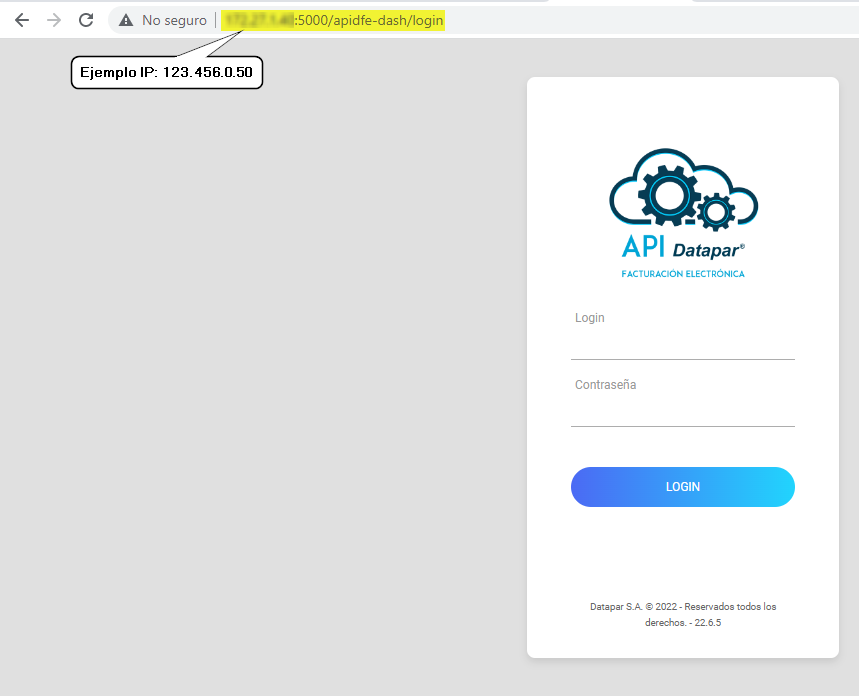The width and height of the screenshot is (859, 696).
Task: Click the 'Datapar S.A. © 2022' footer text
Action: pos(683,614)
